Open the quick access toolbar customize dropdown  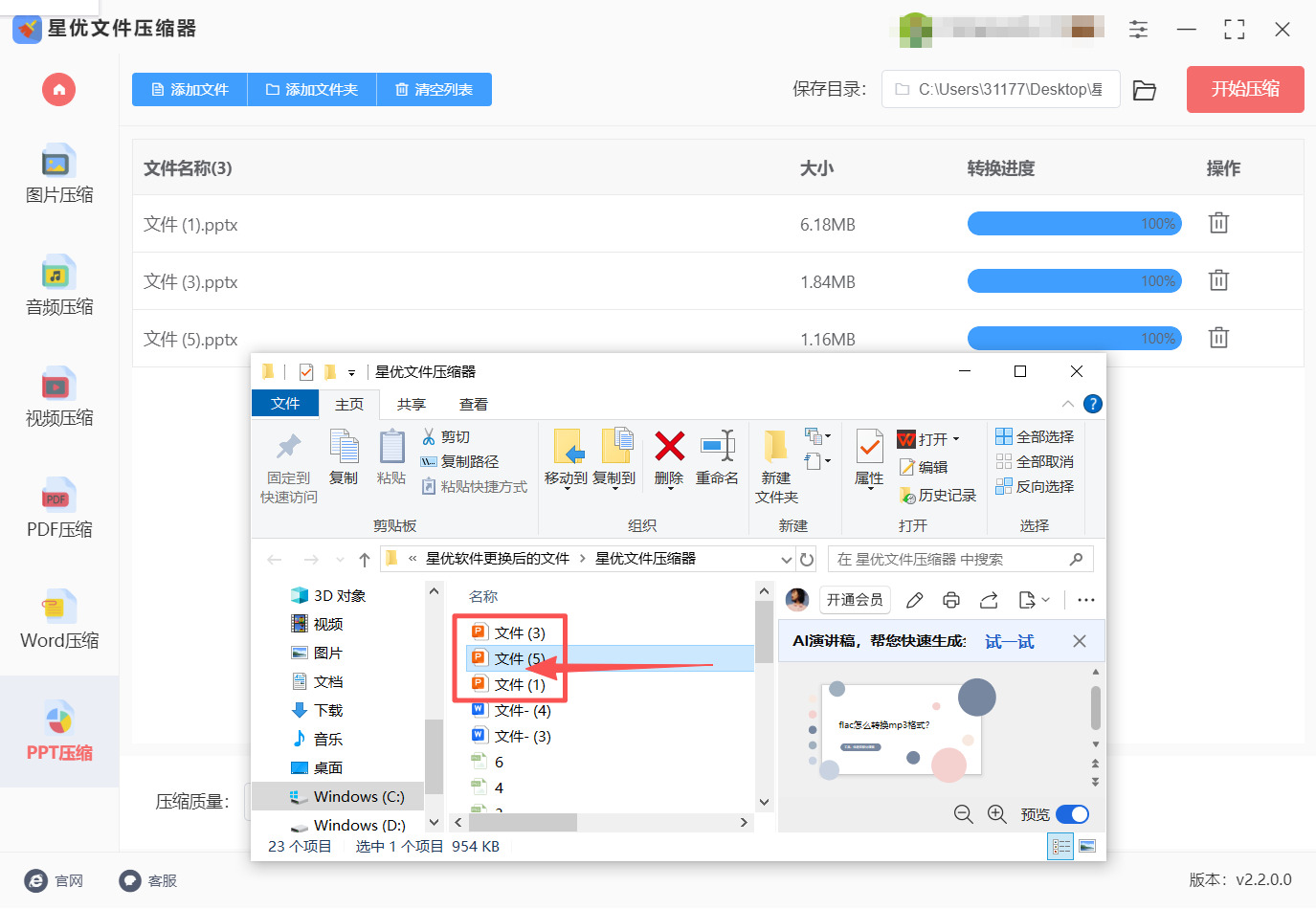coord(351,372)
